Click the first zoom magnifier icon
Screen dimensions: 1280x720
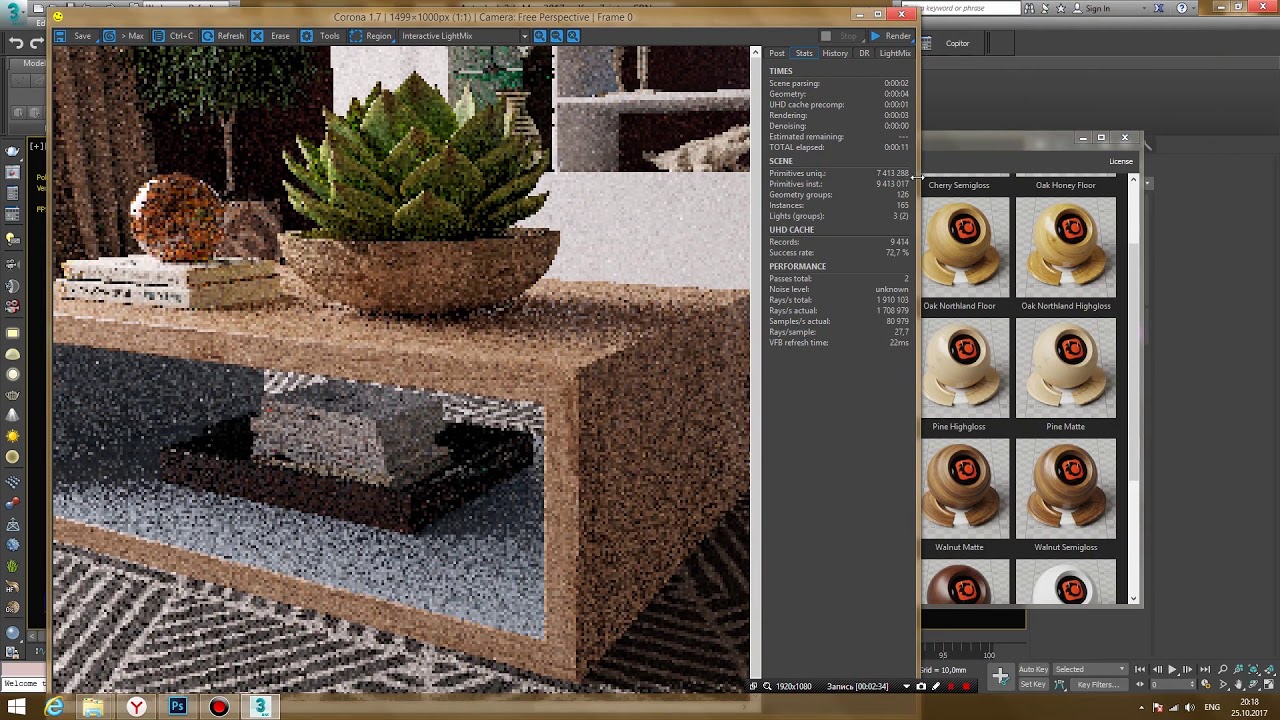tap(540, 36)
